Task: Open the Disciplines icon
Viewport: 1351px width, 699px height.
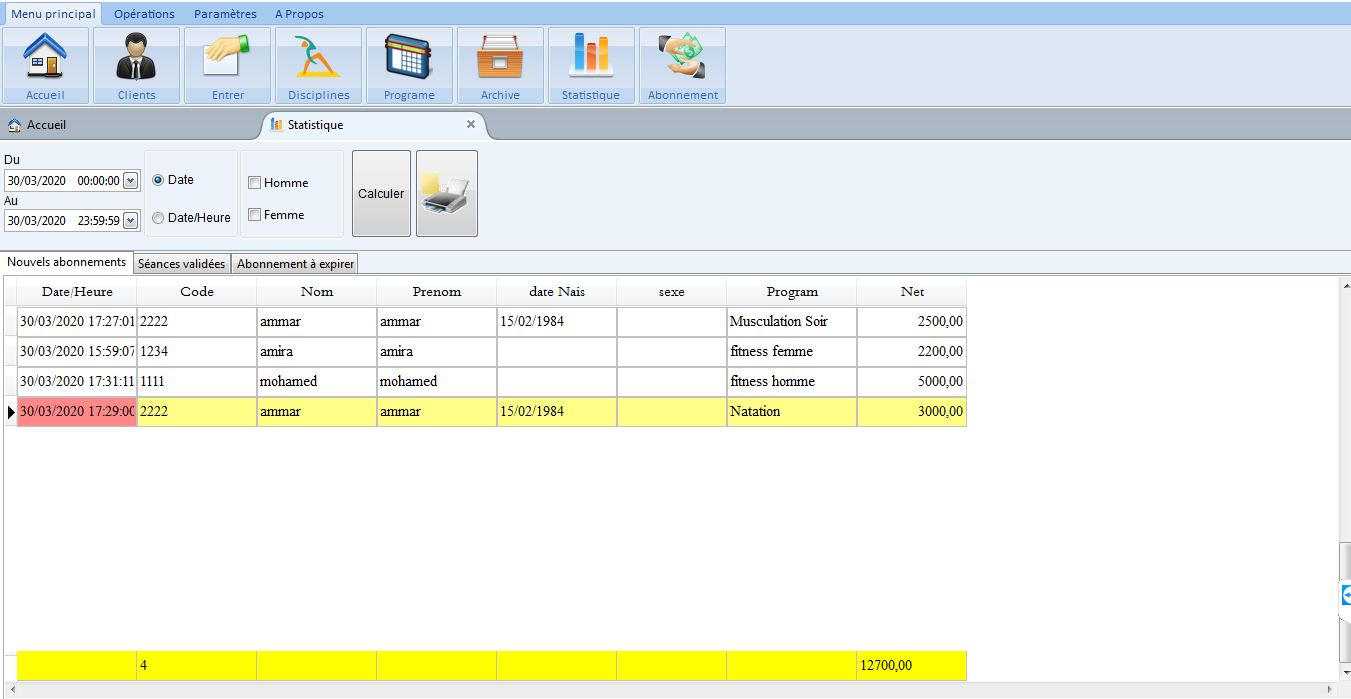Action: 318,65
